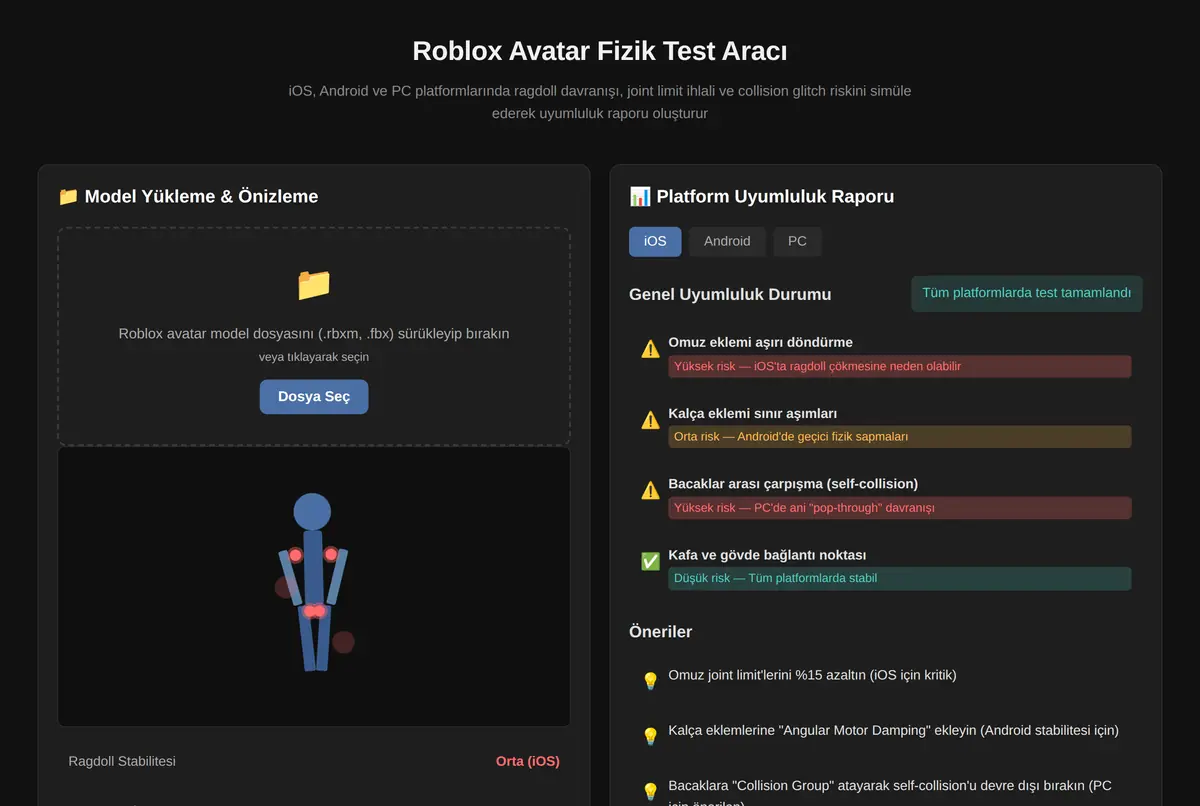Click folder icon in Model Yükleme heading

[68, 196]
